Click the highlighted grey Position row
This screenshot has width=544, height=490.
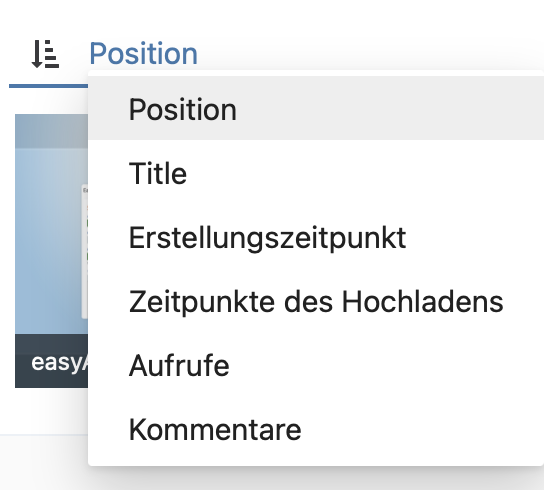(316, 109)
